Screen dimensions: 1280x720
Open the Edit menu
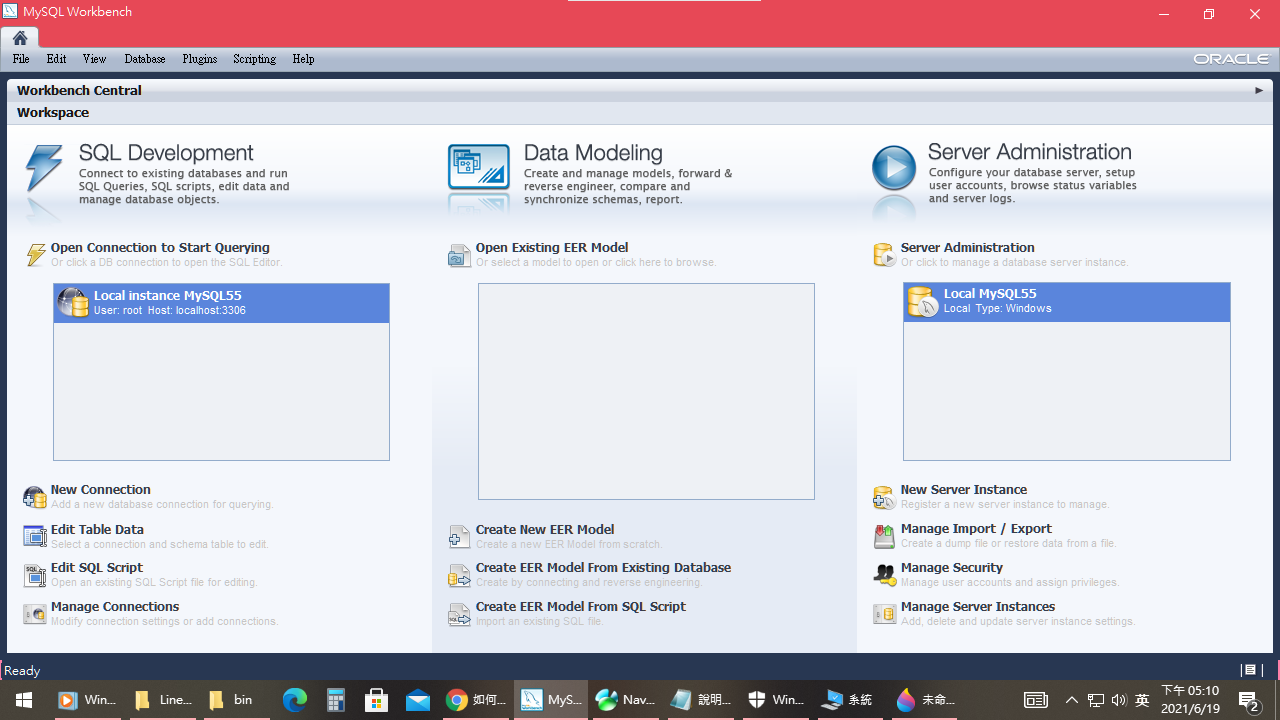(56, 59)
